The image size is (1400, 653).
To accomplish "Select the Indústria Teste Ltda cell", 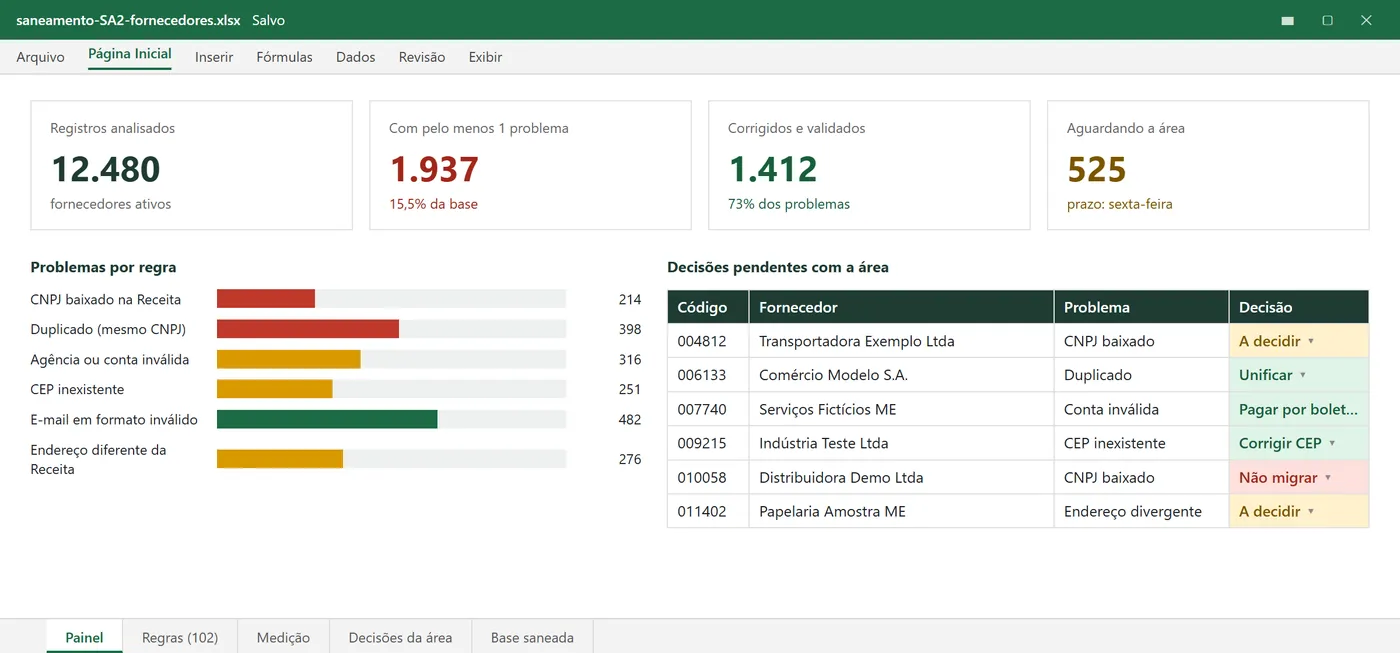I will click(x=901, y=443).
